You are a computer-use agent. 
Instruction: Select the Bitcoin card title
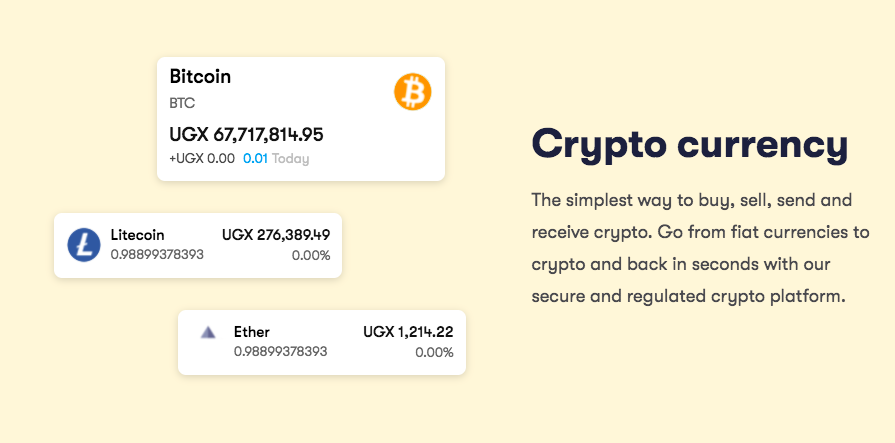200,76
